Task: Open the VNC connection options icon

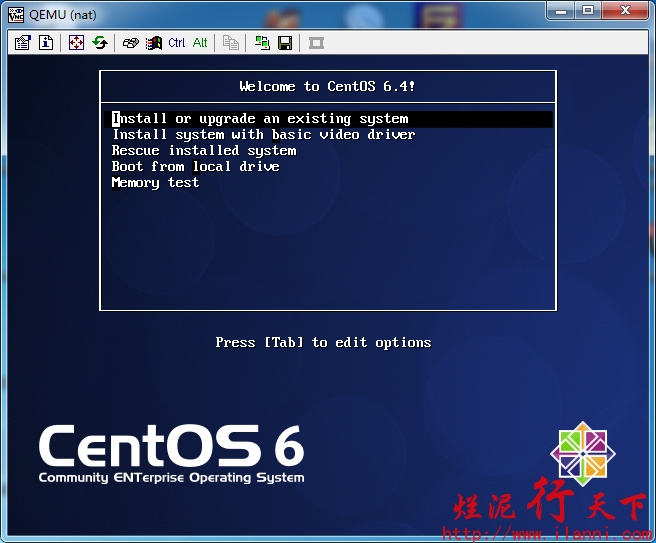Action: point(23,43)
